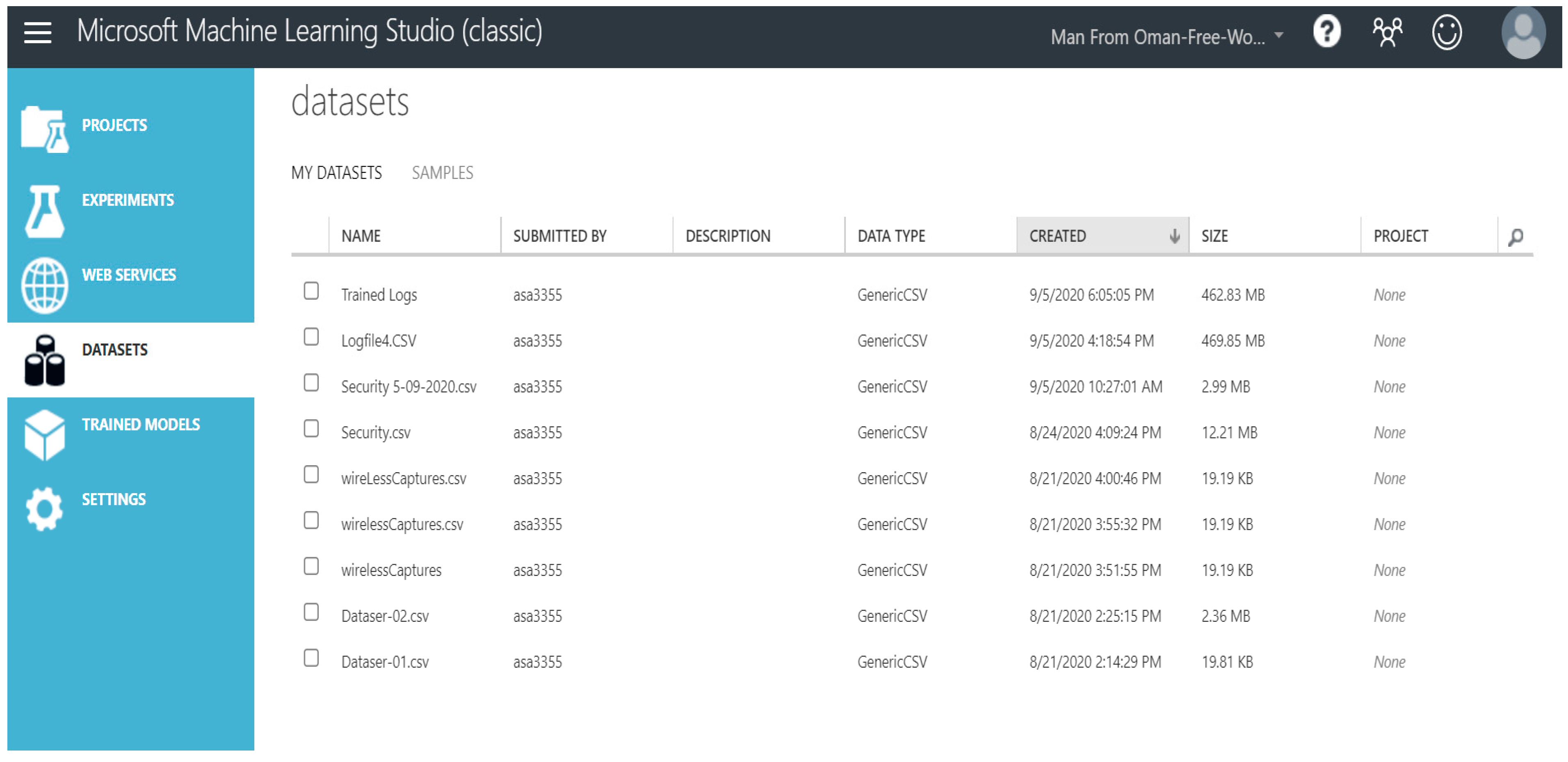Select the Logfile4.CSV row checkbox
Viewport: 1568px width, 762px height.
click(311, 337)
